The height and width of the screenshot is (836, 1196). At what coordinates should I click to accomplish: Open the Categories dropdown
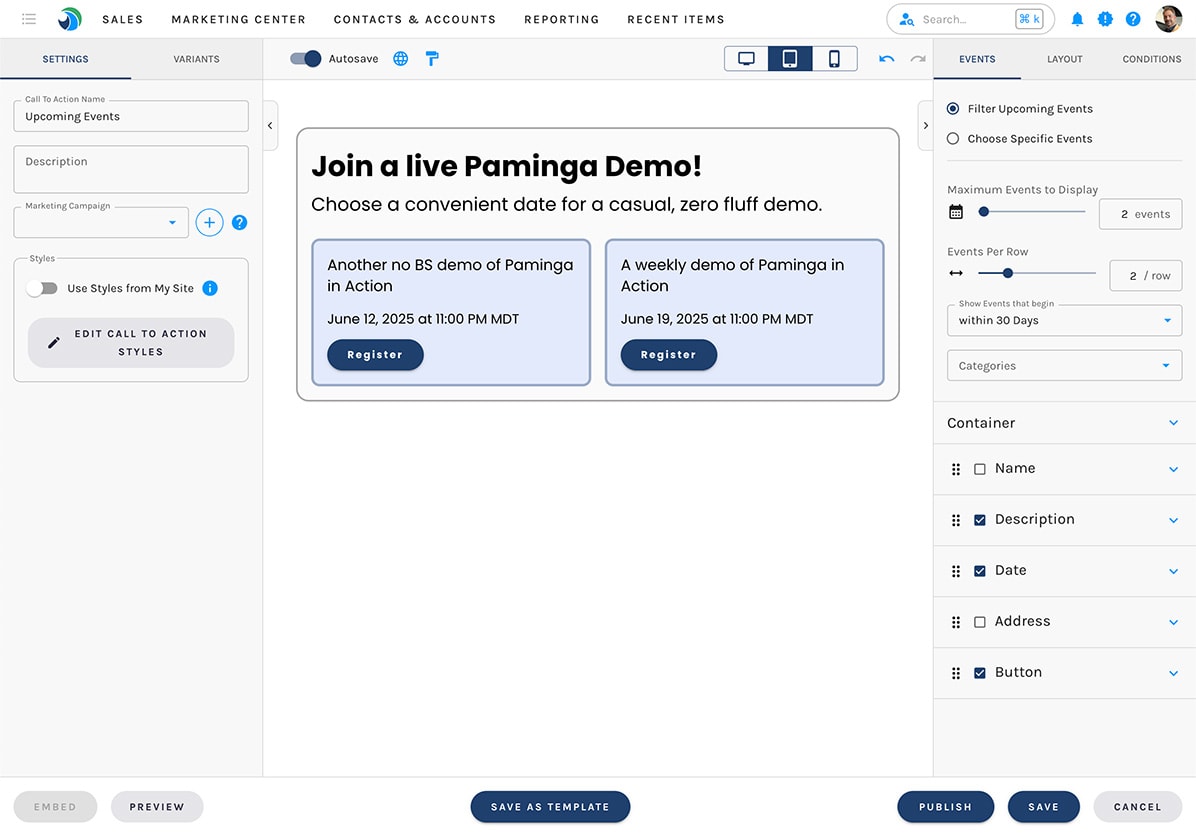pyautogui.click(x=1063, y=365)
